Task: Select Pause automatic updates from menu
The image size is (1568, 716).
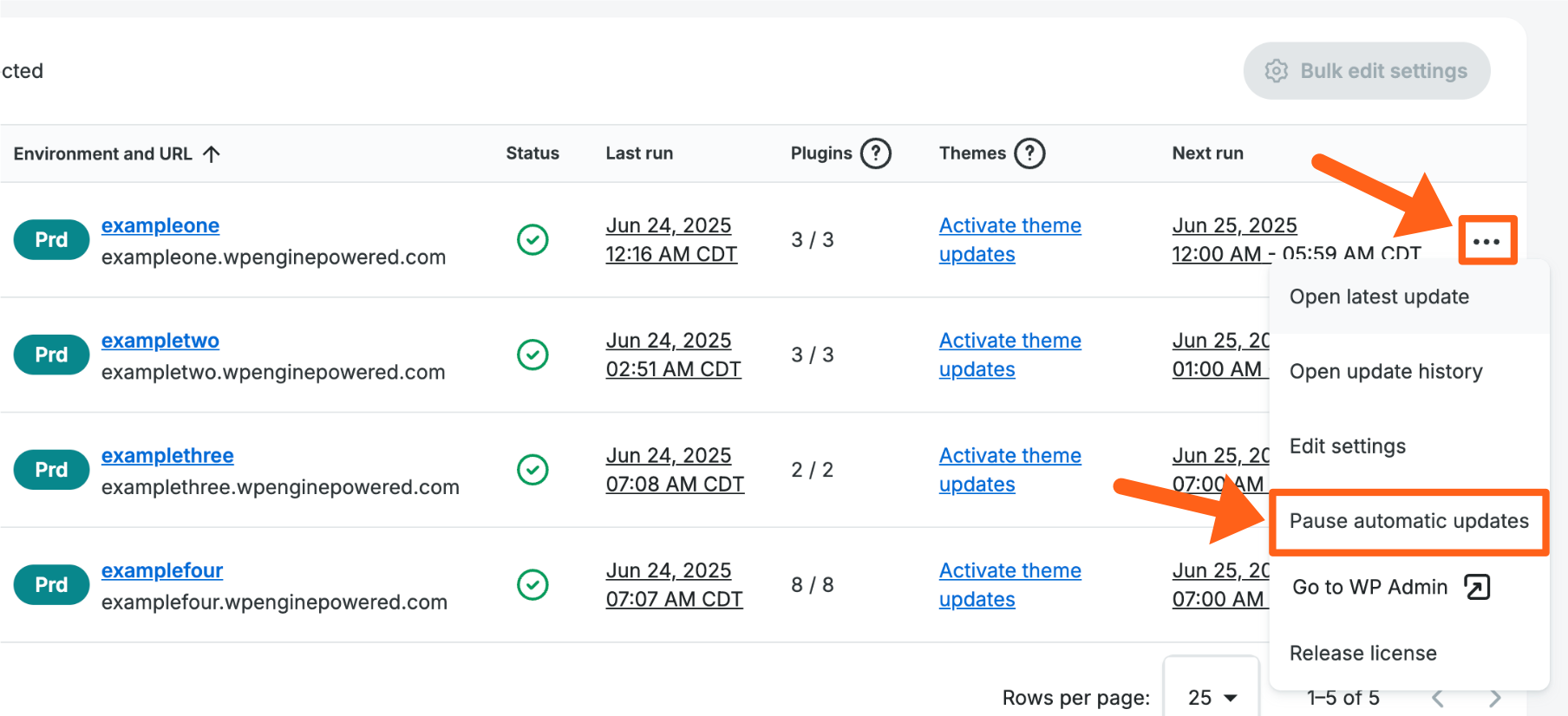Action: [1408, 521]
